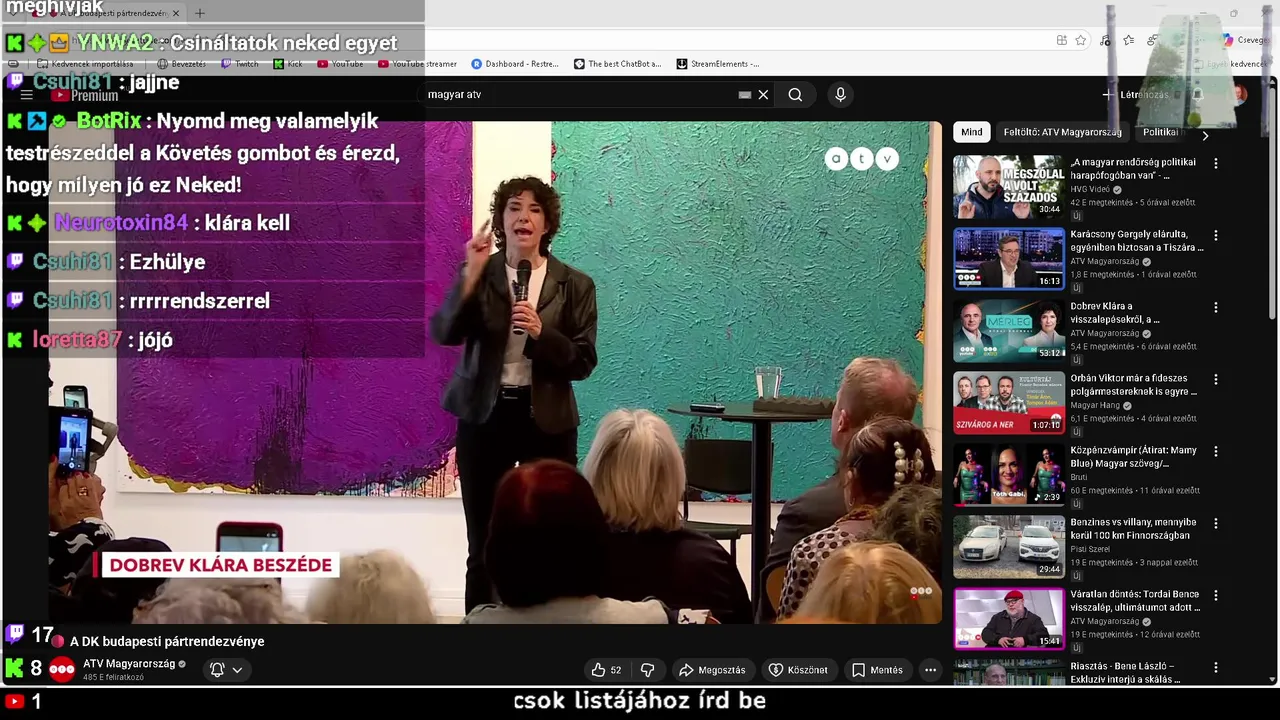Open 'Orbán Viktor már a fideszes' thumbnail

tap(1008, 403)
